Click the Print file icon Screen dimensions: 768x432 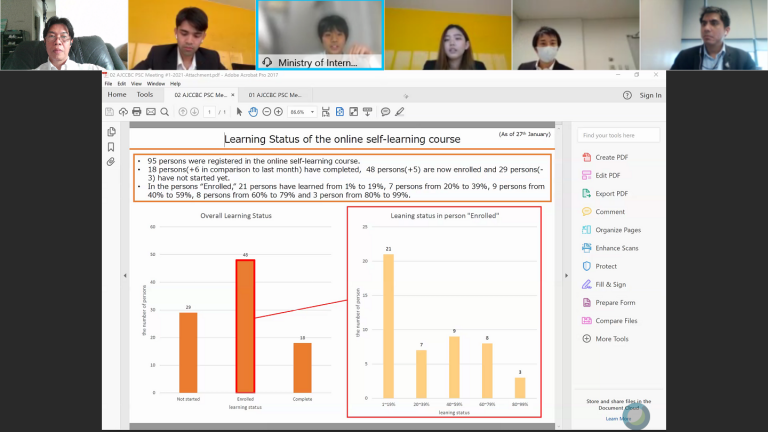[136, 112]
